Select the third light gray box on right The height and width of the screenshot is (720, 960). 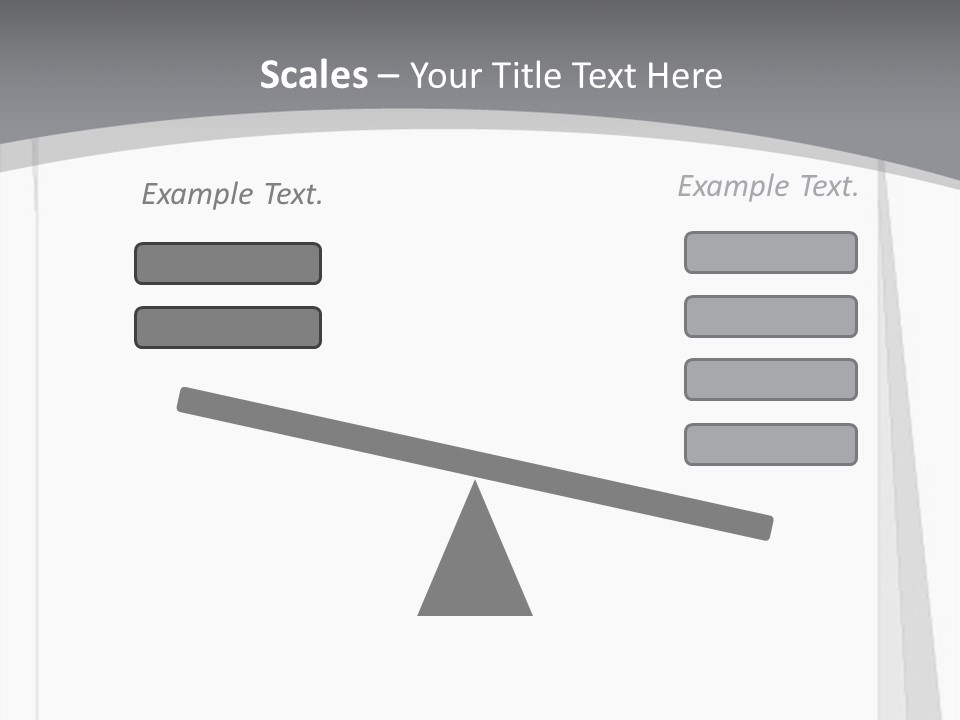770,379
